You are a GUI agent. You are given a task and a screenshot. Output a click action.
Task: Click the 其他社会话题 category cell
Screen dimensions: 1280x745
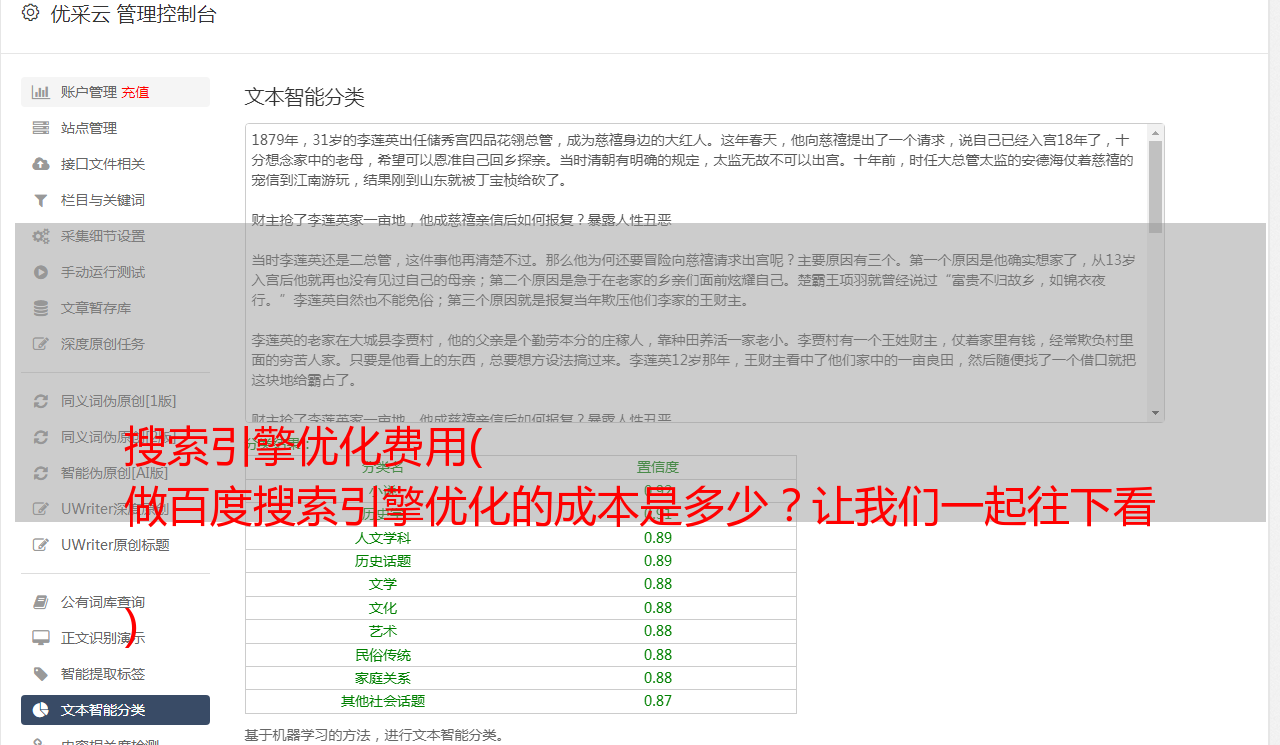383,701
